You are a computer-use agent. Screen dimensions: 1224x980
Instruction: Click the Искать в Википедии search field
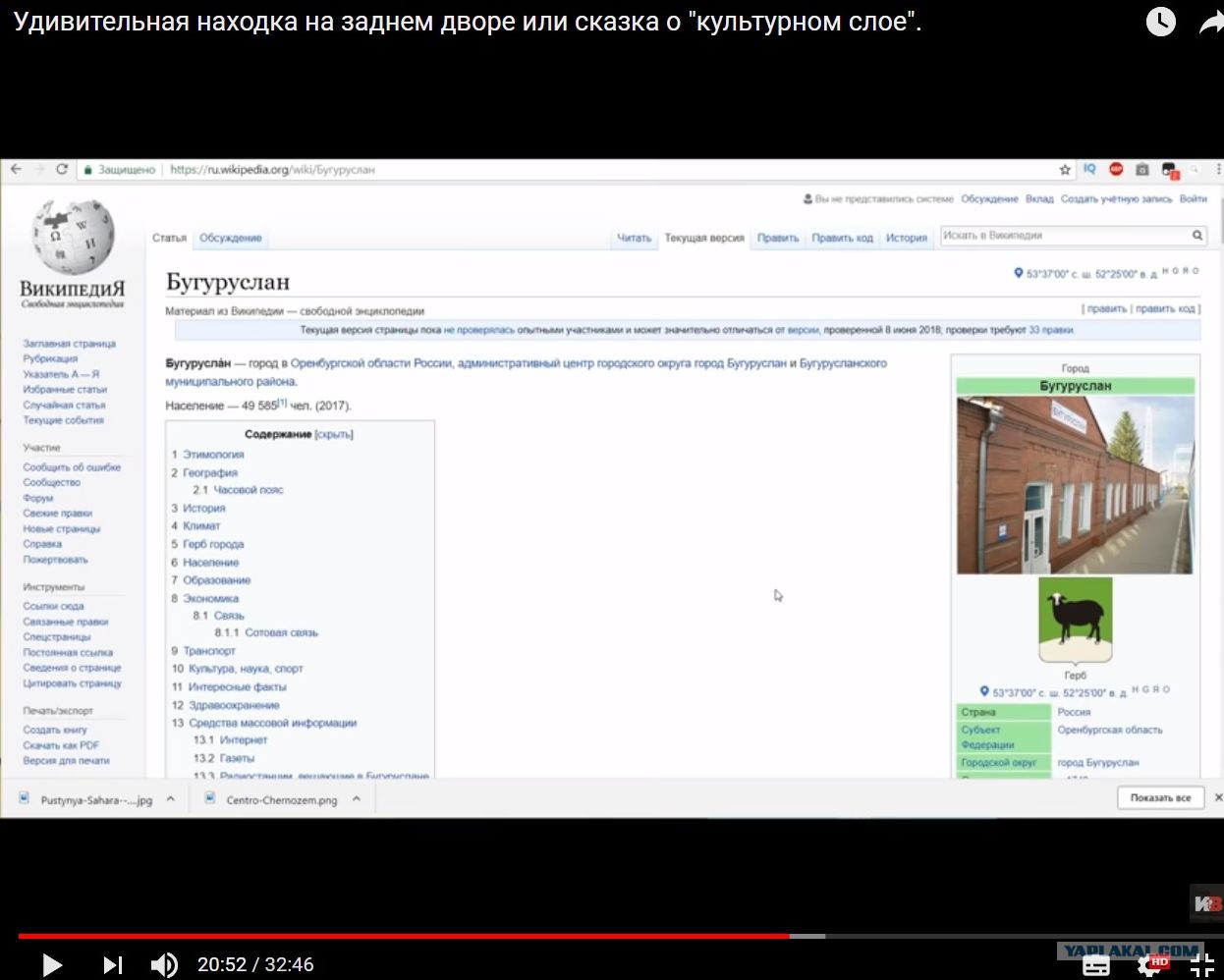(x=1064, y=236)
